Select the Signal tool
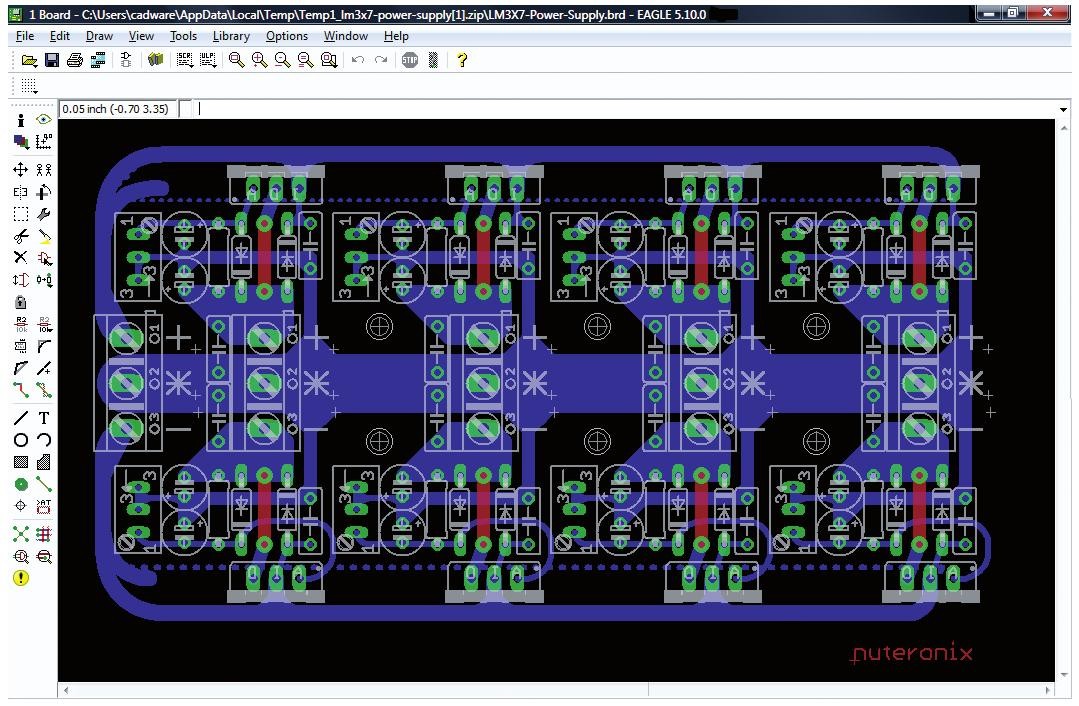The image size is (1079, 706). [43, 484]
